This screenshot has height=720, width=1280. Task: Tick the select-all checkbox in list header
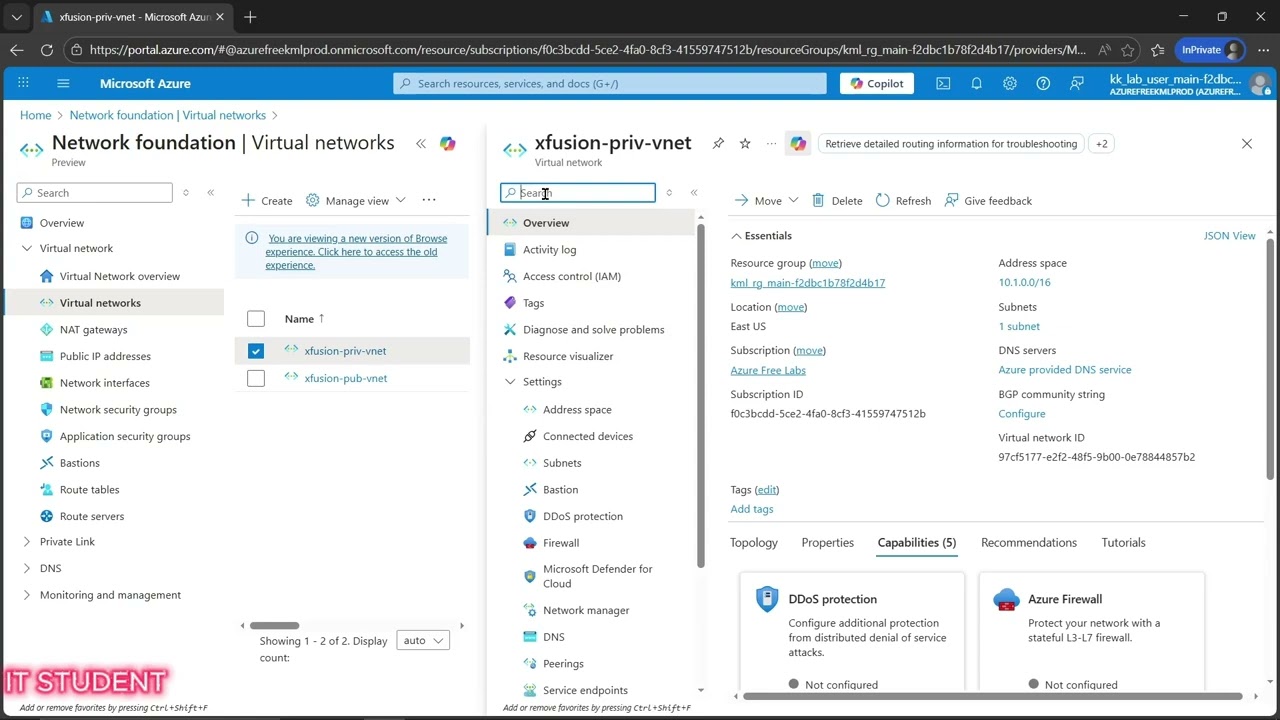[256, 319]
